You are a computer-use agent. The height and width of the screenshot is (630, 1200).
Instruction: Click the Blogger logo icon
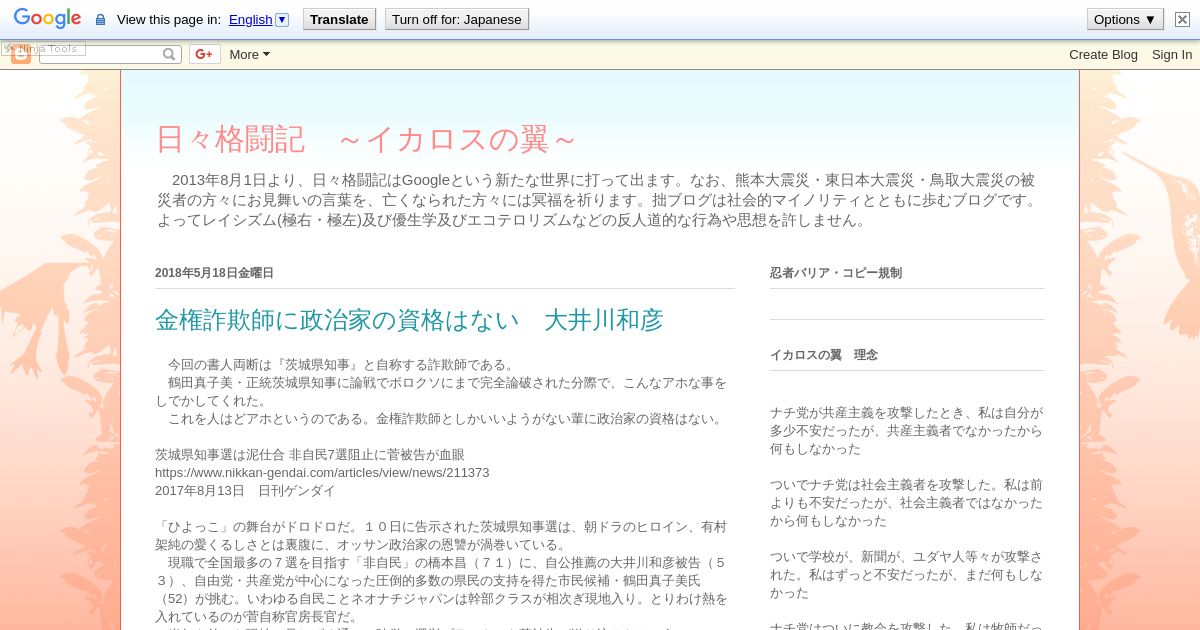[21, 55]
